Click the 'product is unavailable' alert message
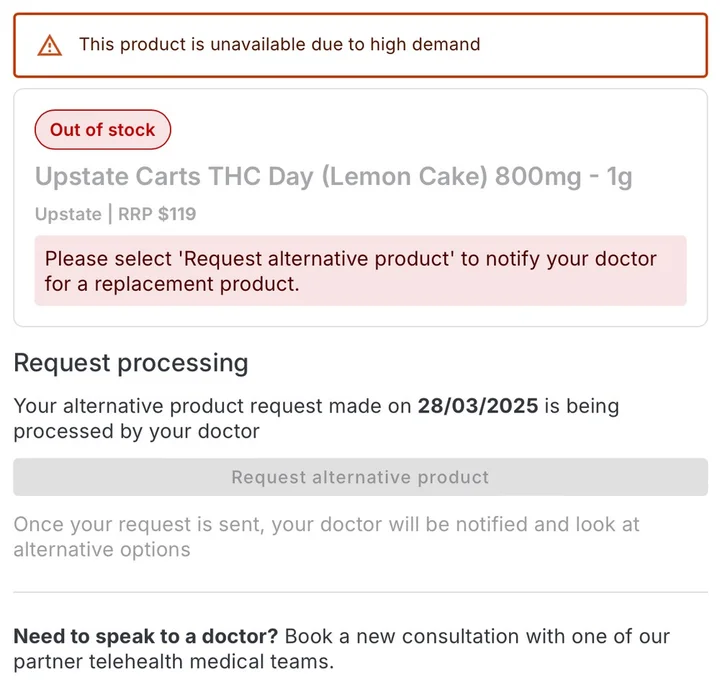The width and height of the screenshot is (720, 696). [x=280, y=45]
